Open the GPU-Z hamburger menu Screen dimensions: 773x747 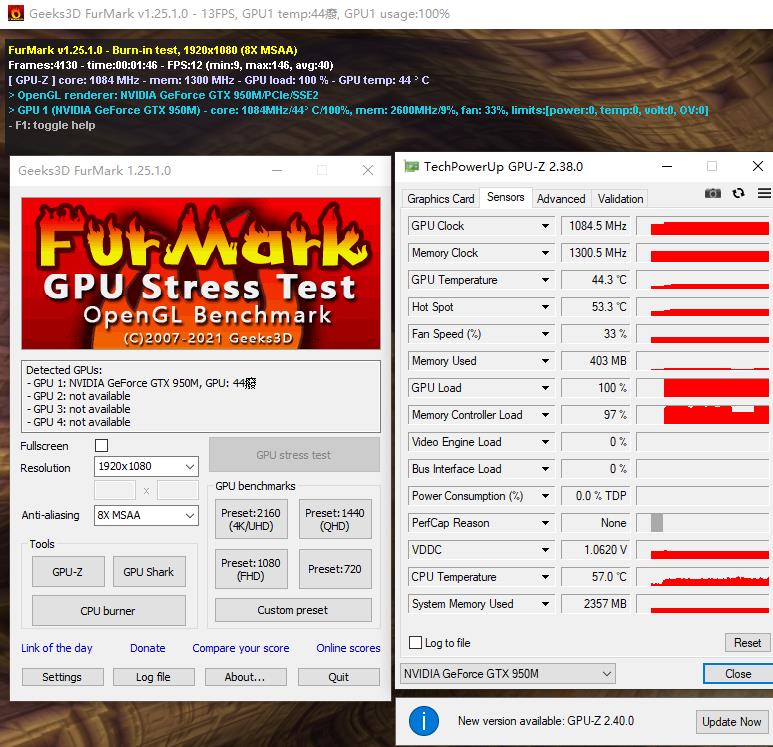coord(764,193)
